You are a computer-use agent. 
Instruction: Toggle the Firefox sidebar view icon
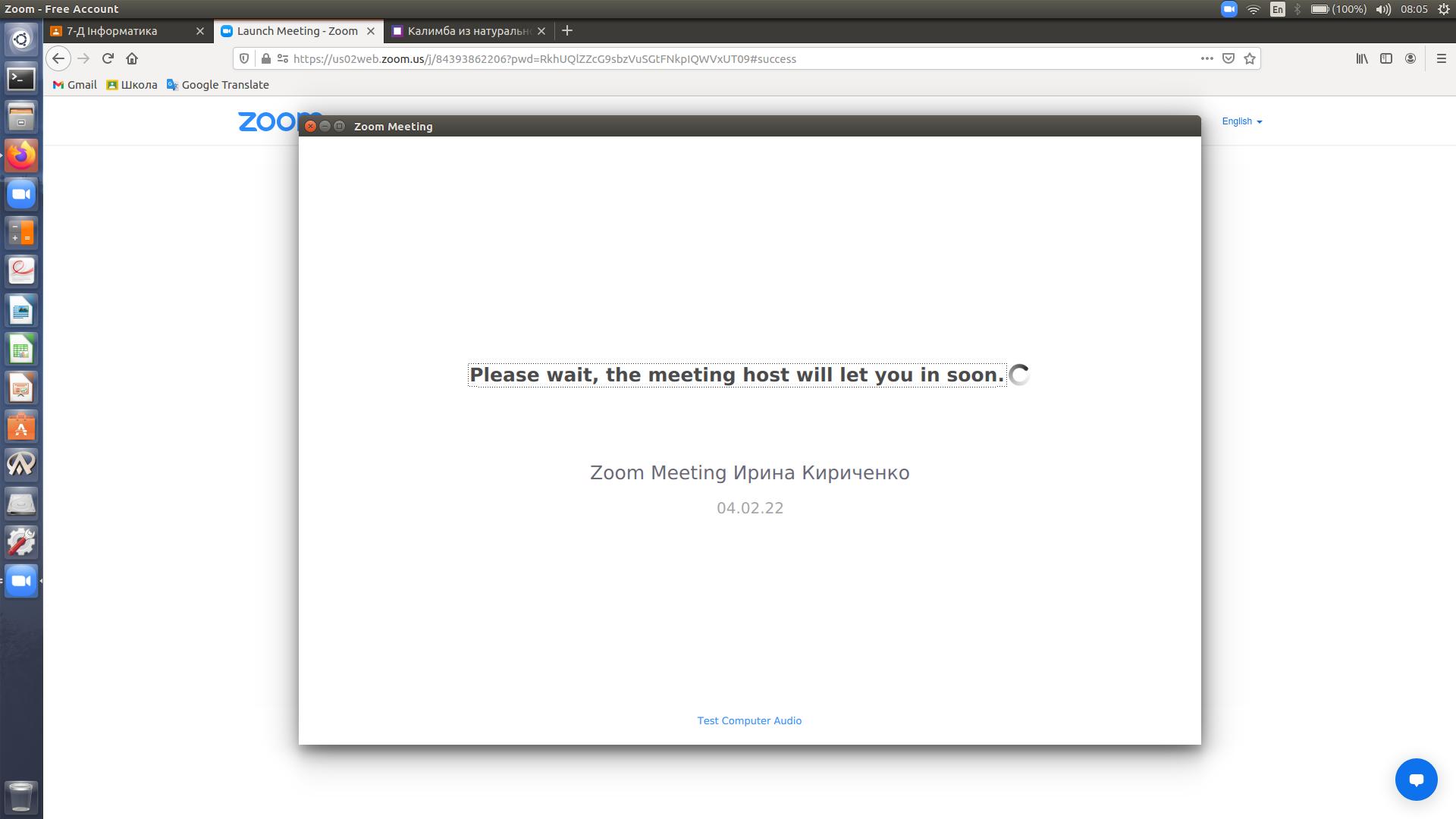point(1386,58)
